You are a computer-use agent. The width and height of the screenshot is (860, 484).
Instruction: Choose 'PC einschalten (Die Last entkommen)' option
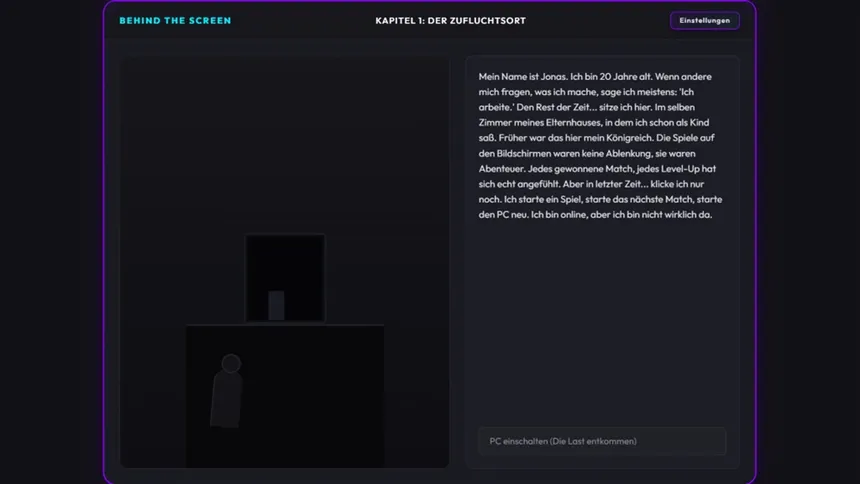(602, 441)
